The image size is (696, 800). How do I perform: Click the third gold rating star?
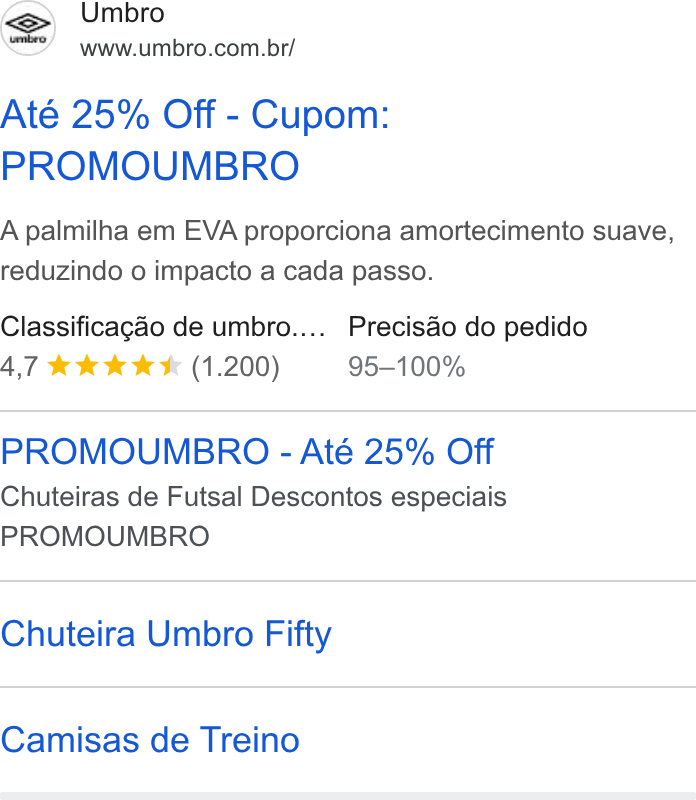115,366
